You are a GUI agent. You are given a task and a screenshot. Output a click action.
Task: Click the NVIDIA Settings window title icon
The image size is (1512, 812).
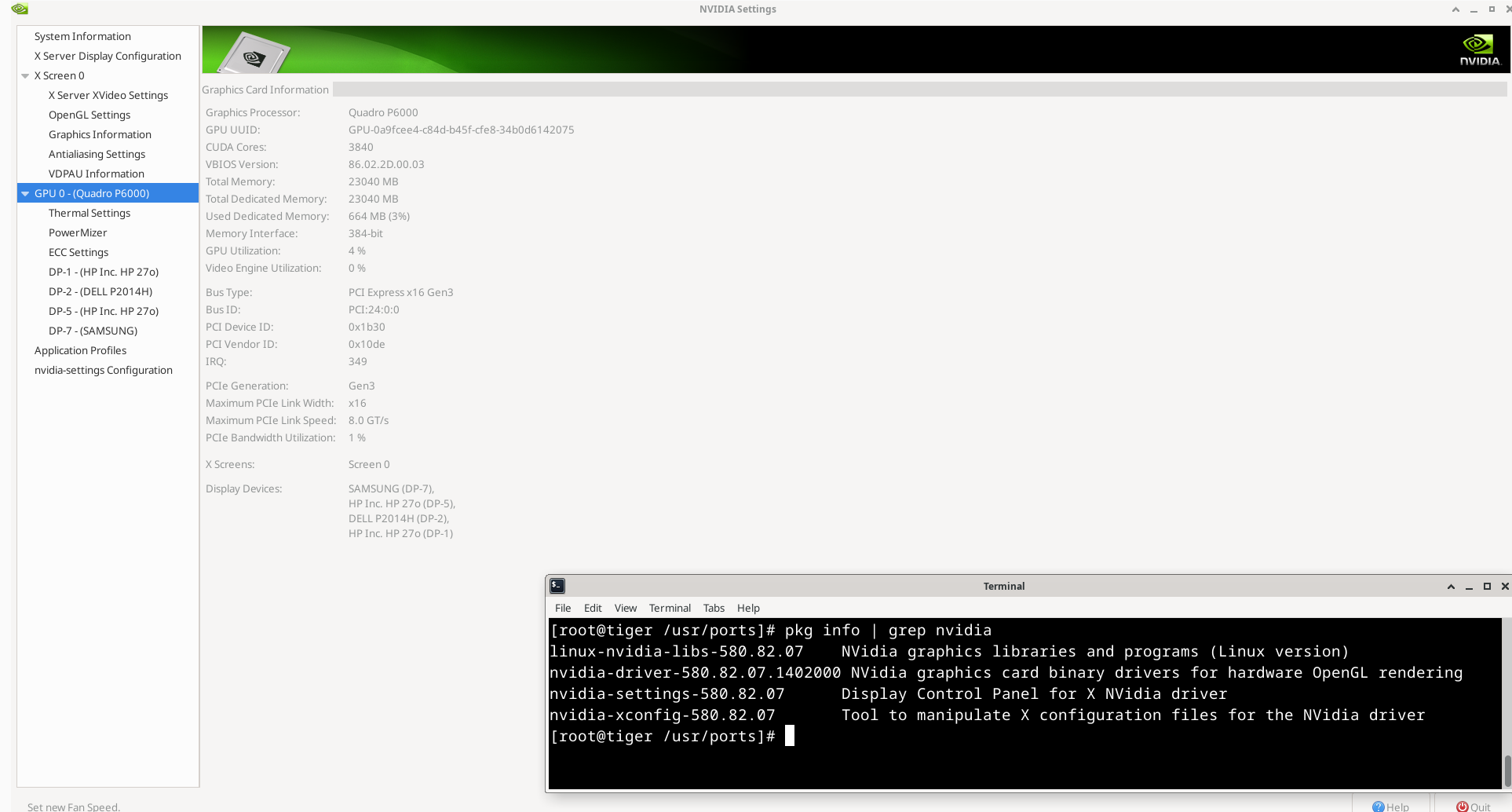20,9
